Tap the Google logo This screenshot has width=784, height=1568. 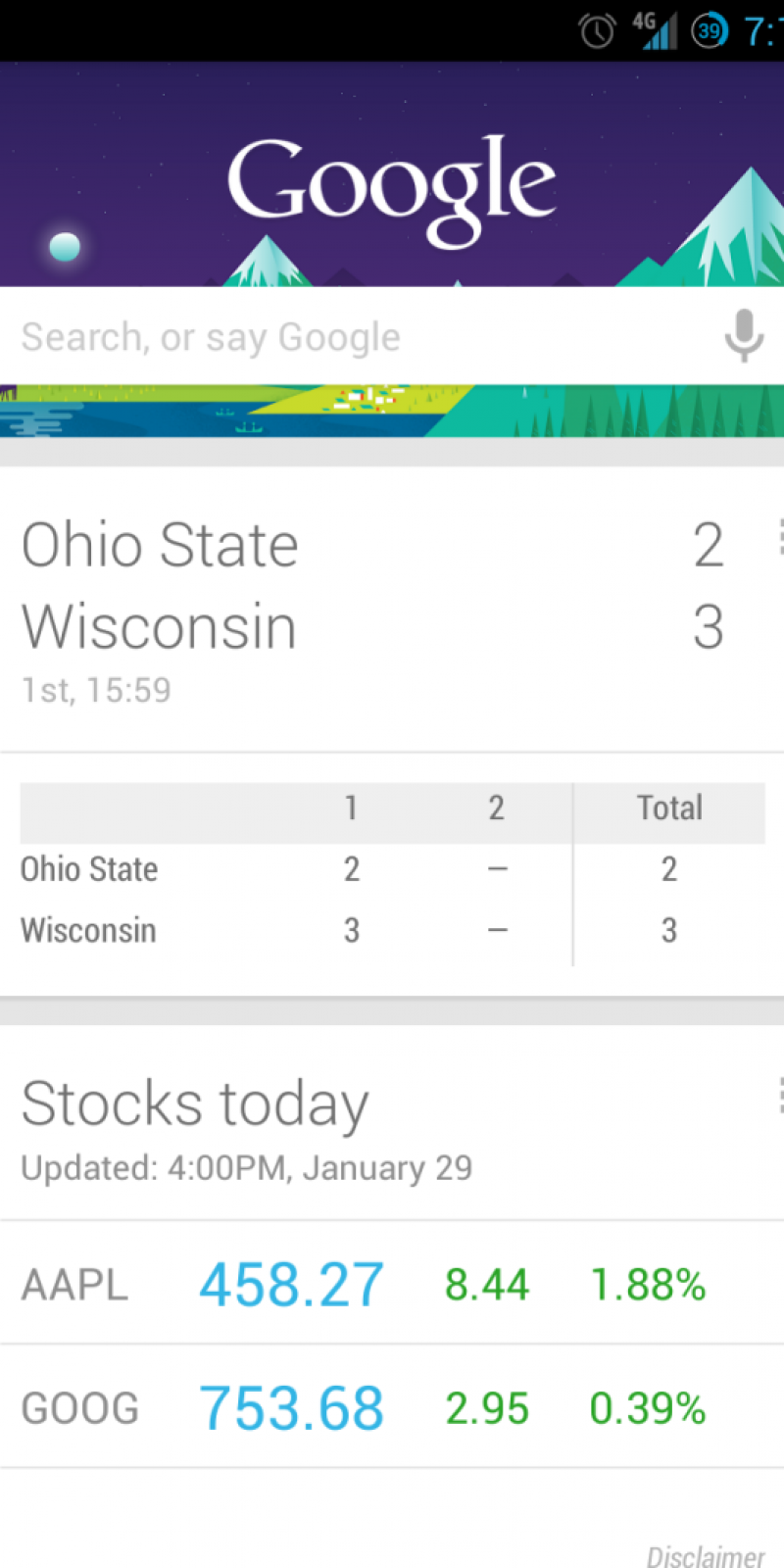[392, 188]
